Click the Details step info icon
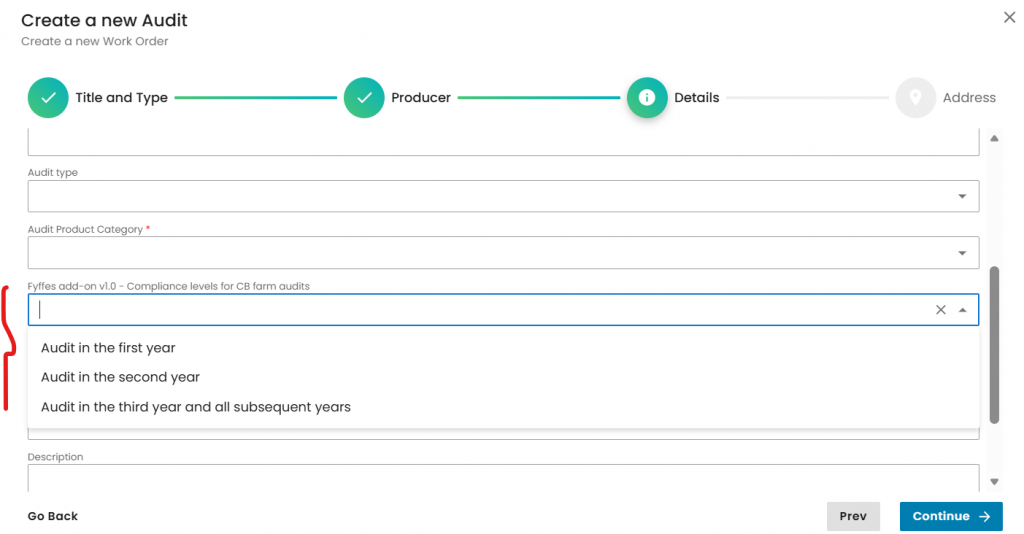 pyautogui.click(x=647, y=98)
